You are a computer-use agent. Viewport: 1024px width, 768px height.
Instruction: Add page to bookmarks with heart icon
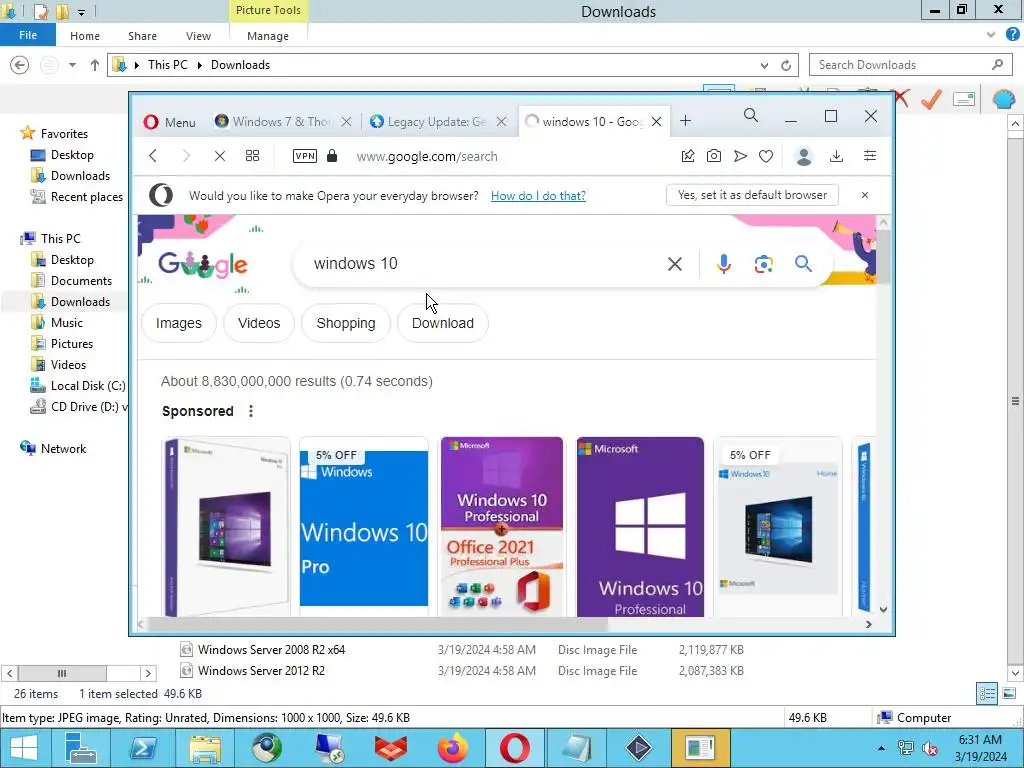[766, 156]
